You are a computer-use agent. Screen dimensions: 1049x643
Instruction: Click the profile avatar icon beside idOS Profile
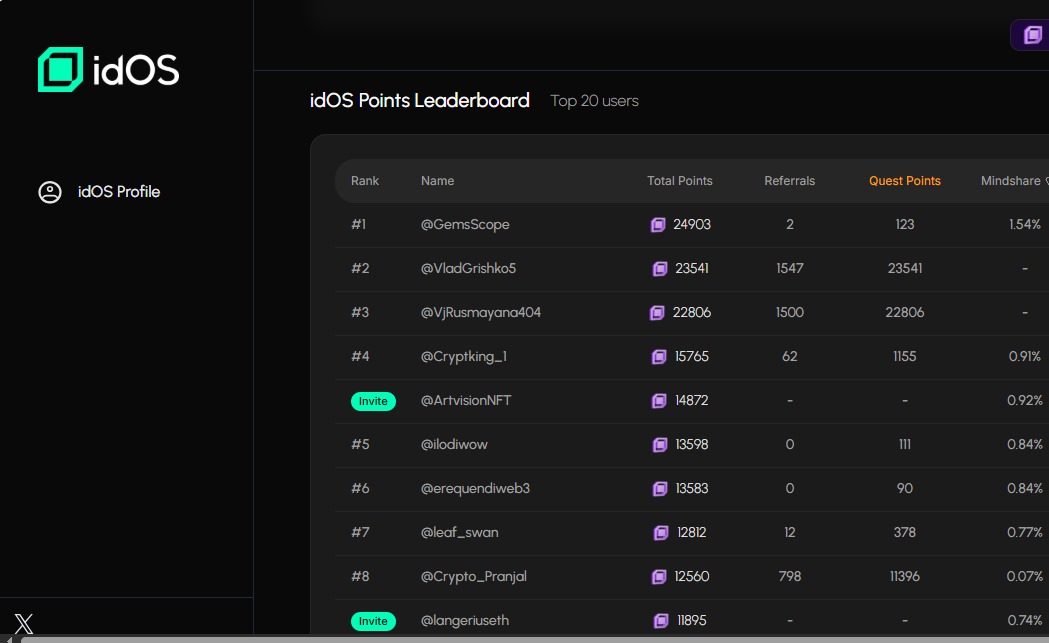pos(50,192)
